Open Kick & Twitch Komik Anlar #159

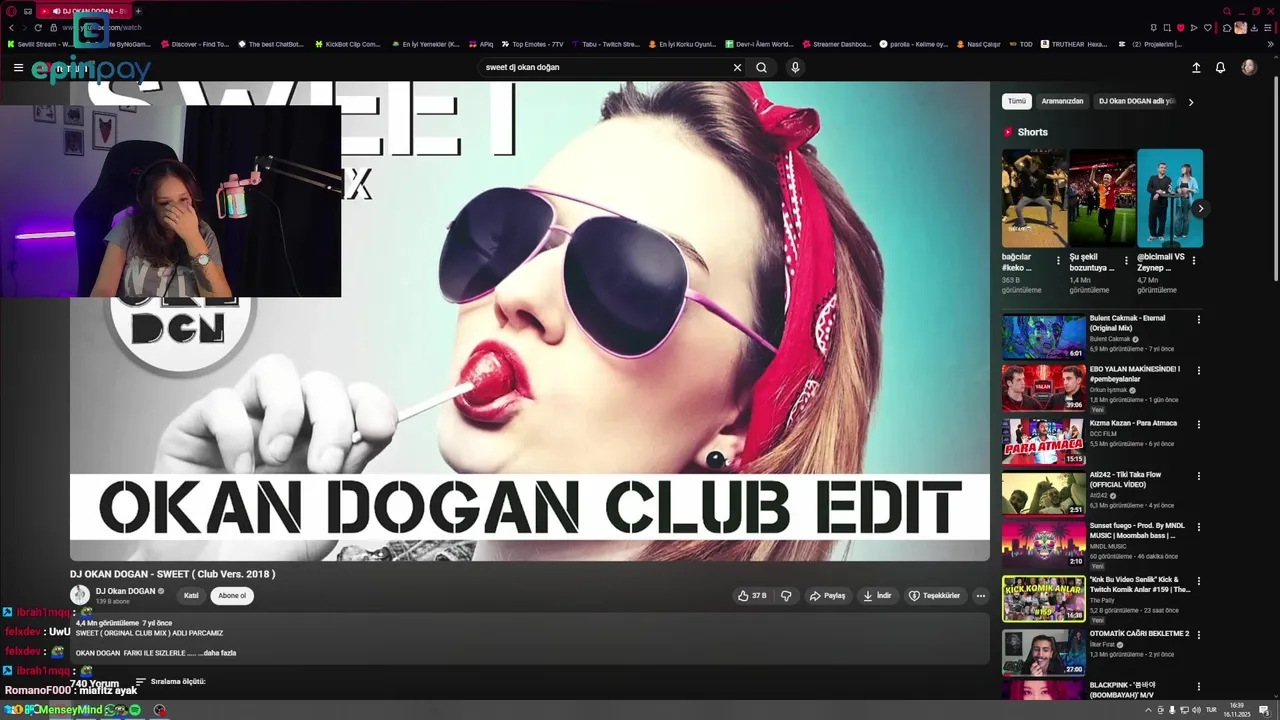pos(1043,598)
